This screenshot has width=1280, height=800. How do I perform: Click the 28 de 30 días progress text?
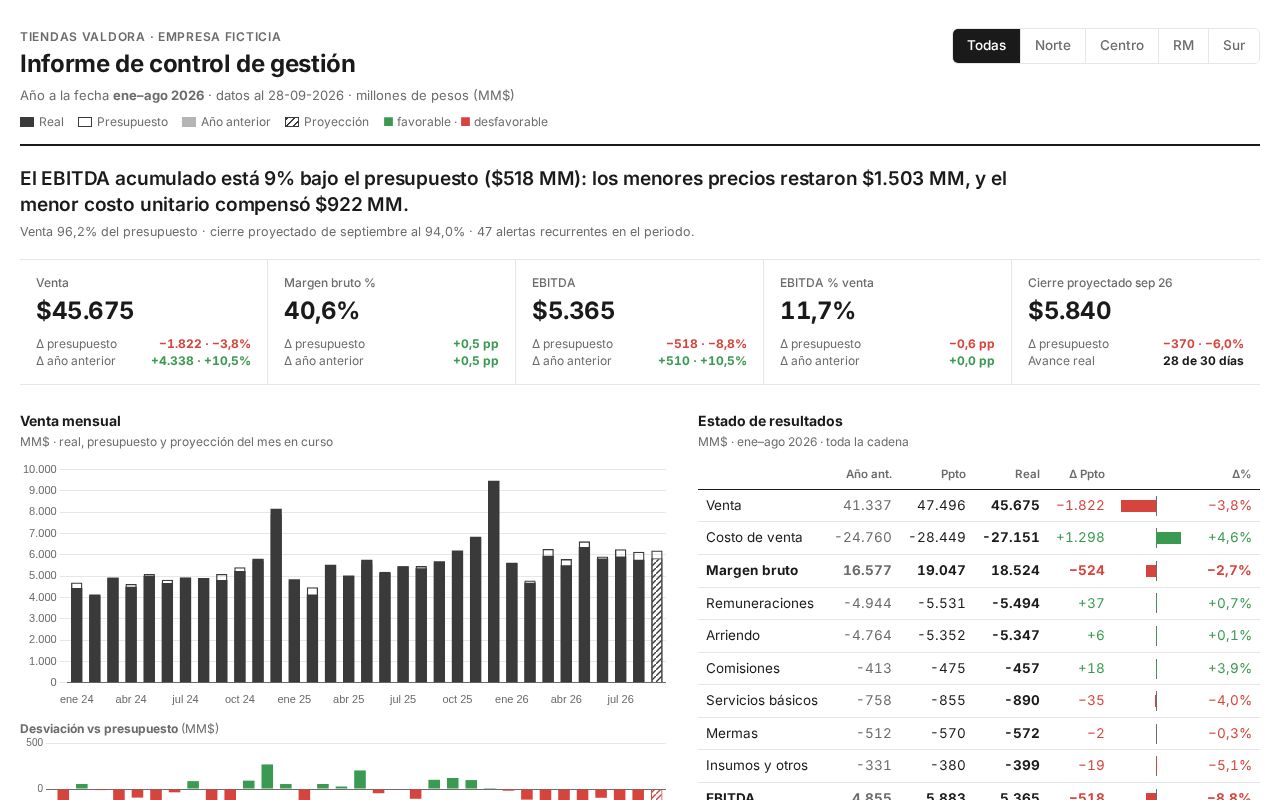click(x=1203, y=361)
